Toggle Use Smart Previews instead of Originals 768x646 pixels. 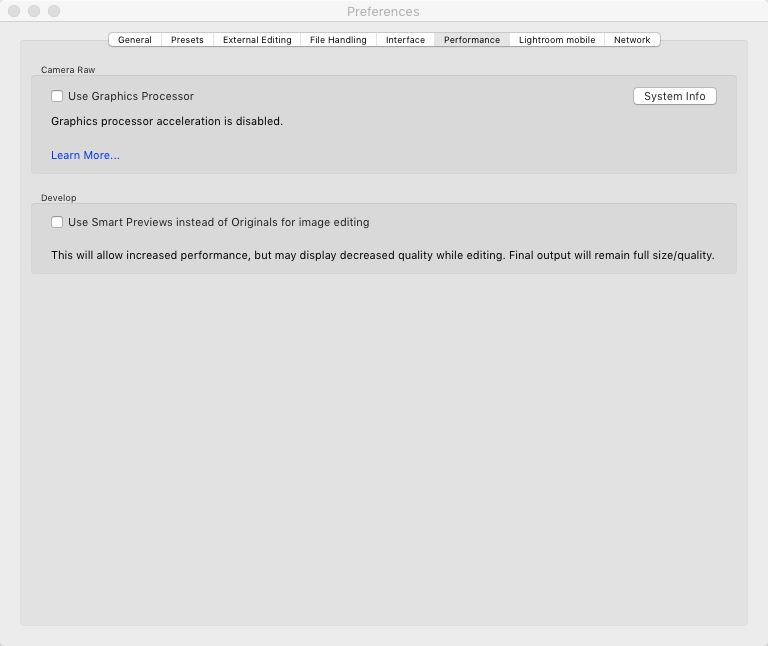57,222
